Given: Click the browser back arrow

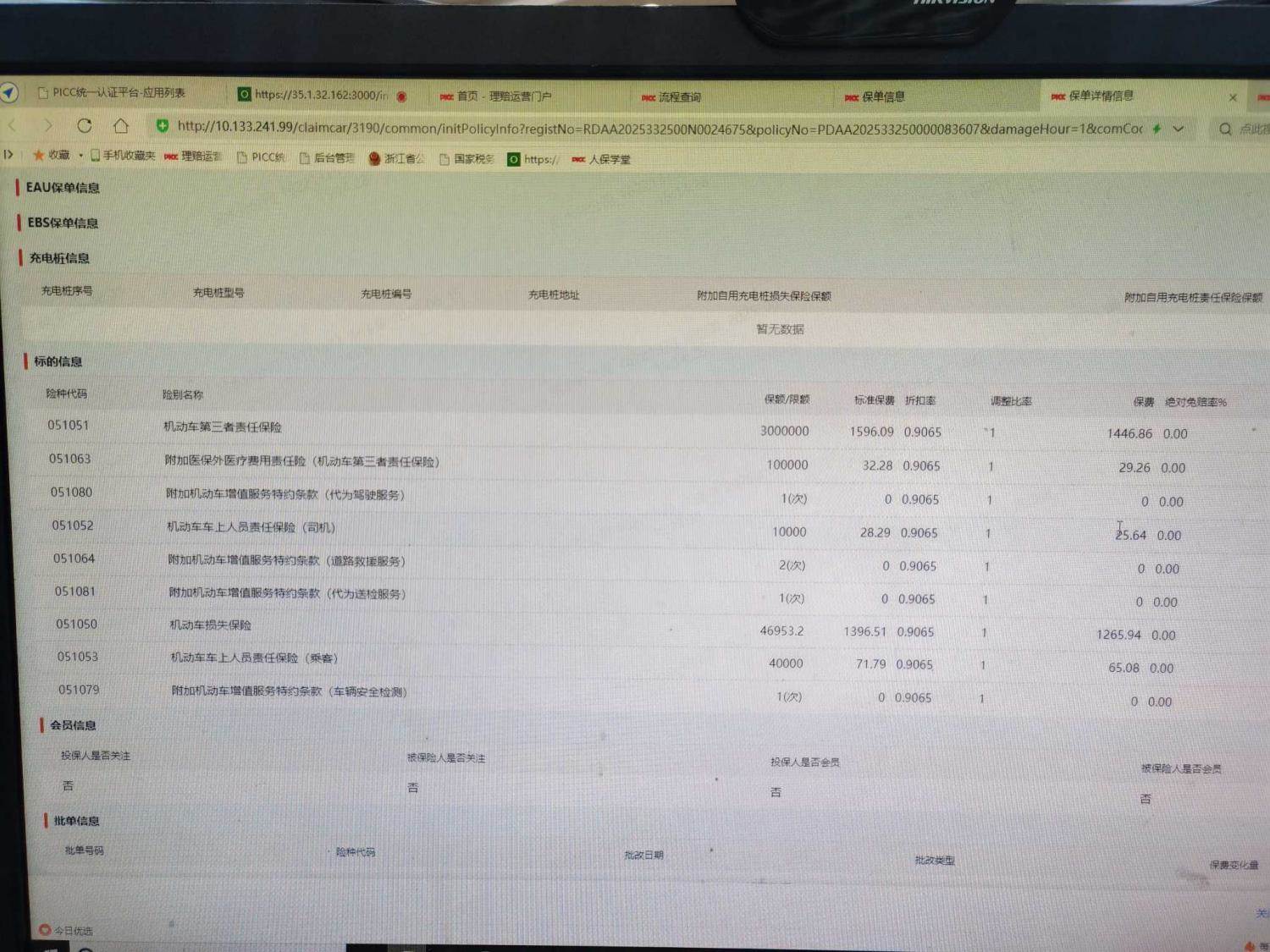Looking at the screenshot, I should [x=13, y=125].
